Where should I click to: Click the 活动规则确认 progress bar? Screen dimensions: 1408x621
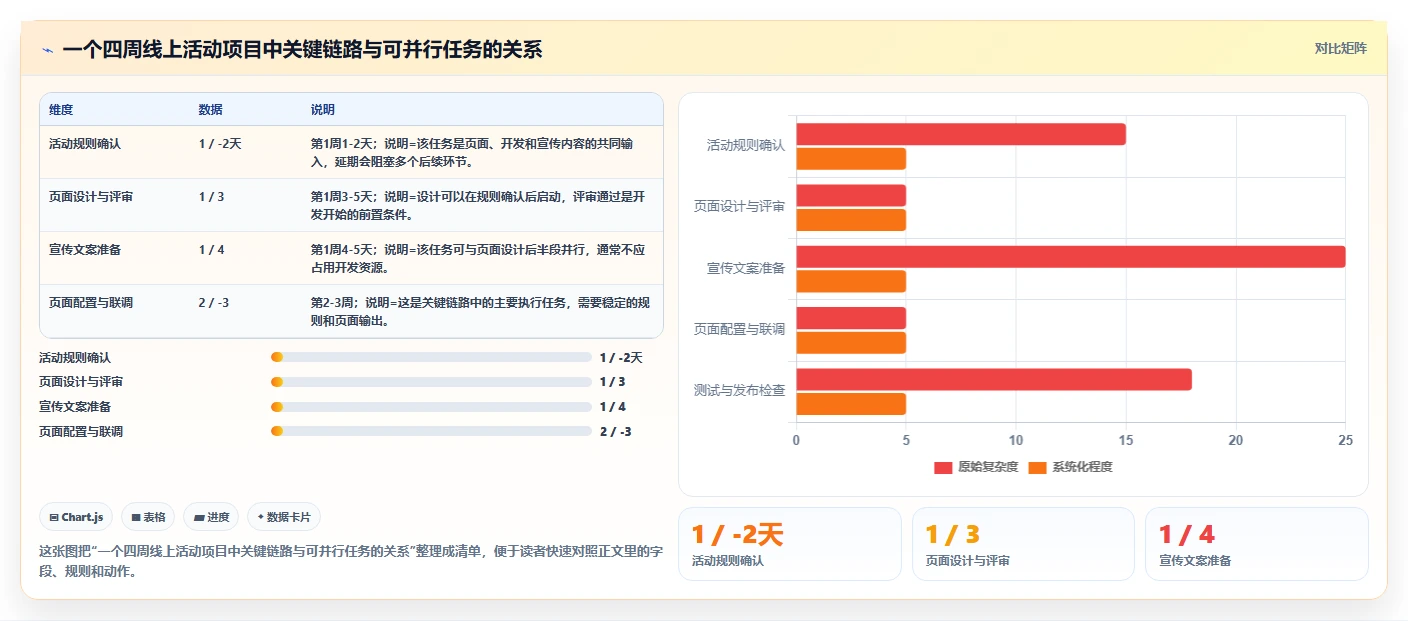click(x=431, y=357)
